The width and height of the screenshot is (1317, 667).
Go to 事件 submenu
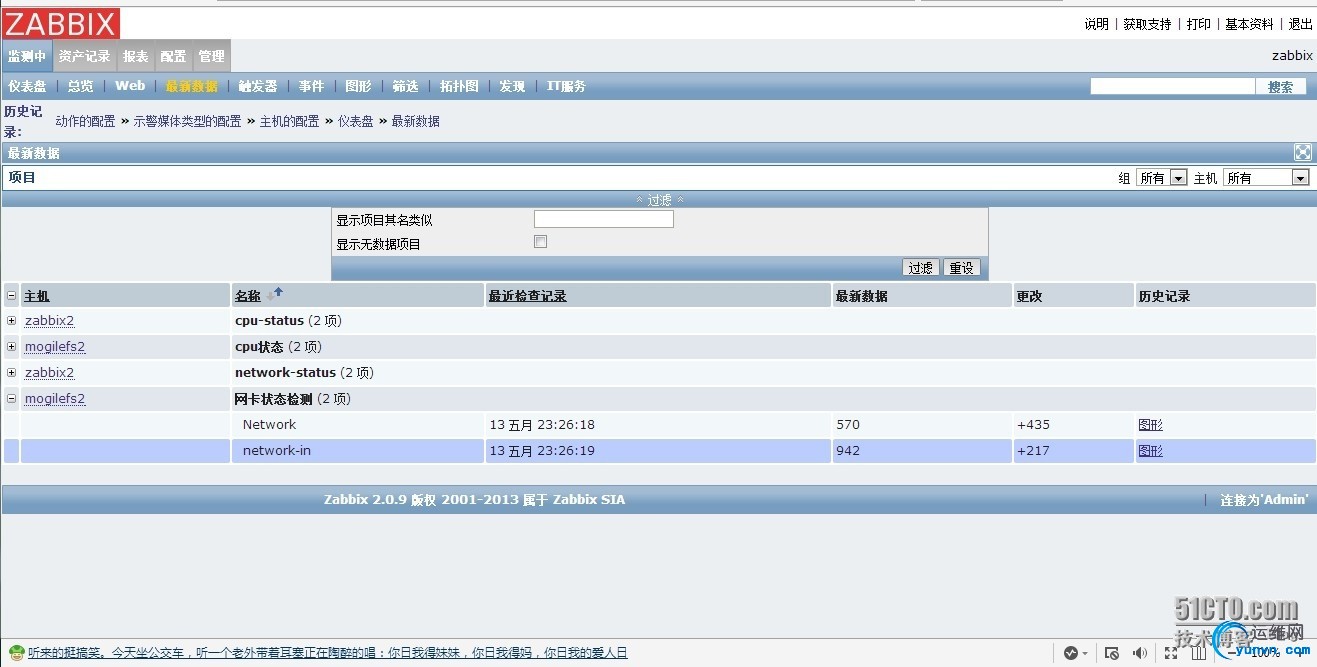[x=311, y=86]
